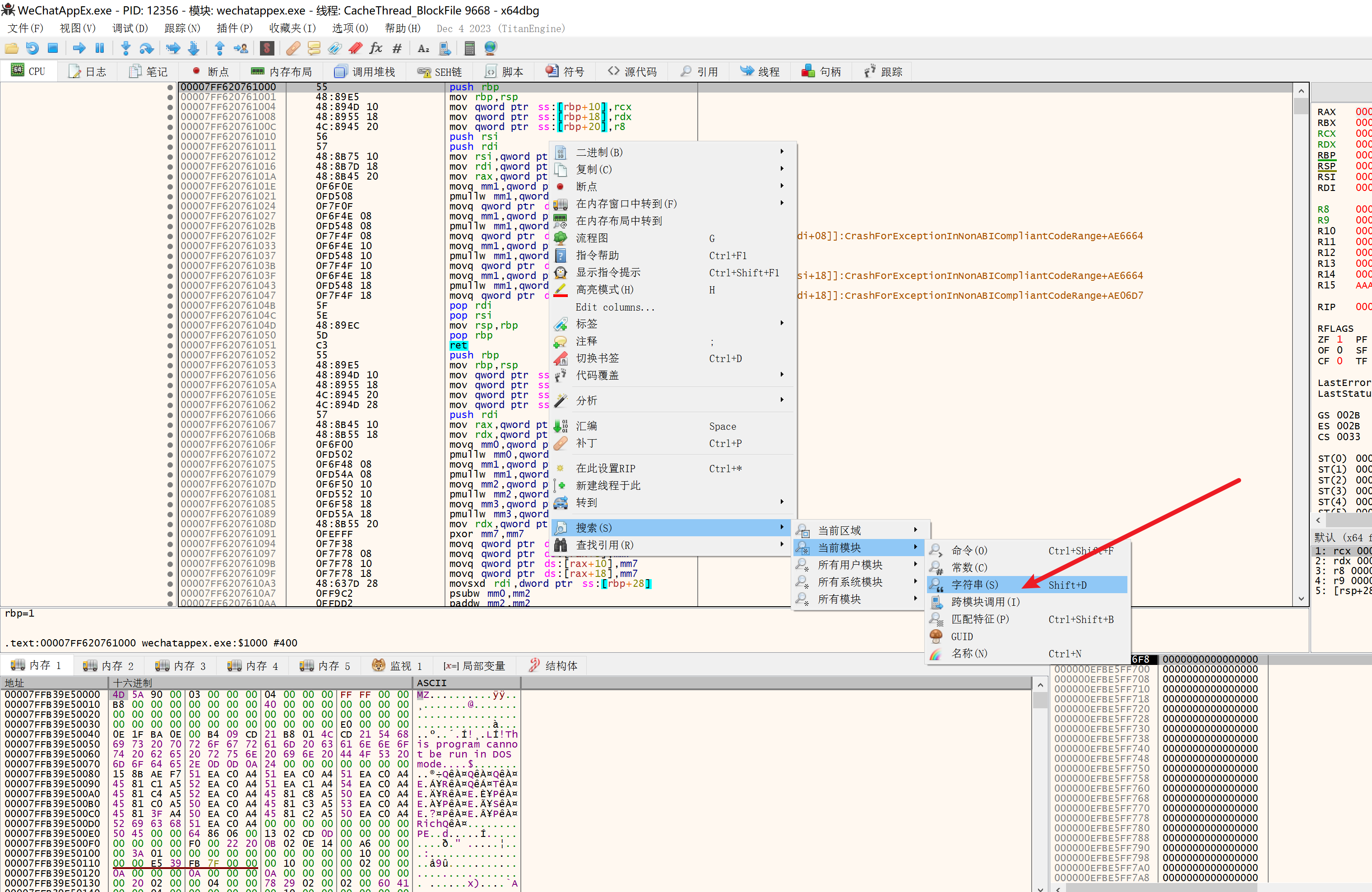
Task: Click the Step over toolbar icon
Action: point(146,48)
